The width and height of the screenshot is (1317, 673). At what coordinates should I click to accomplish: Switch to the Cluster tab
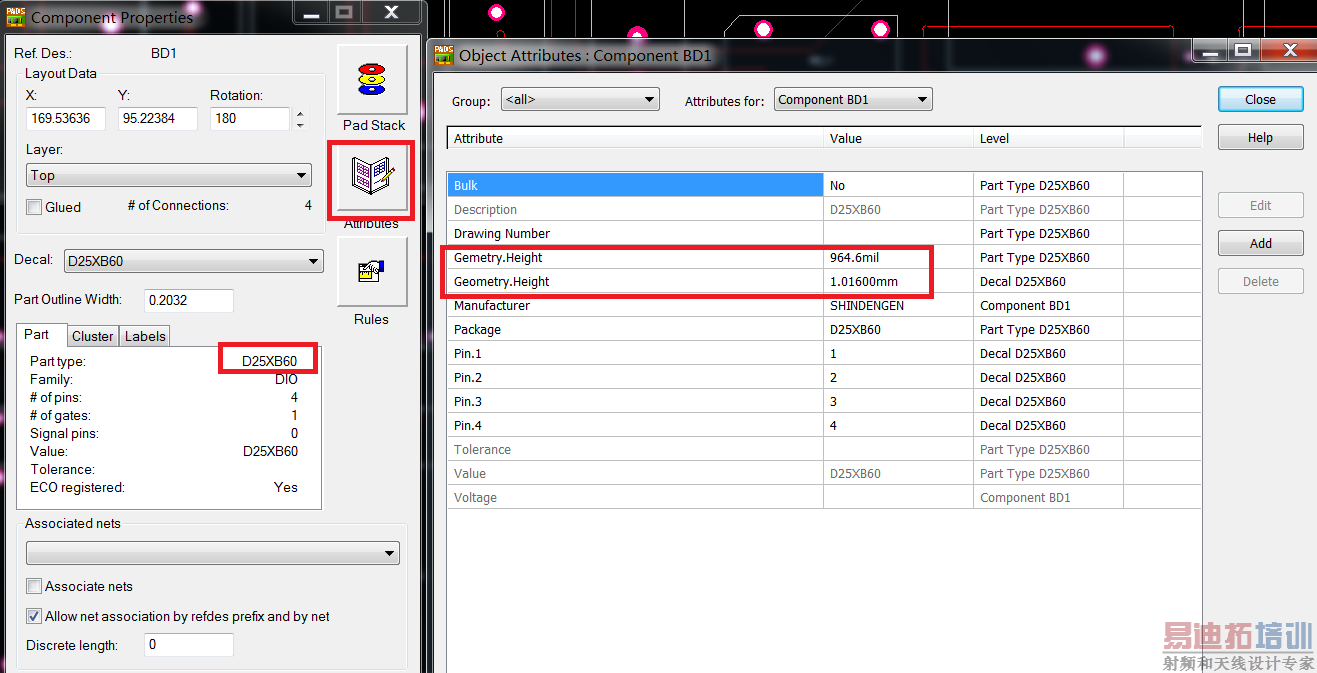pyautogui.click(x=93, y=336)
